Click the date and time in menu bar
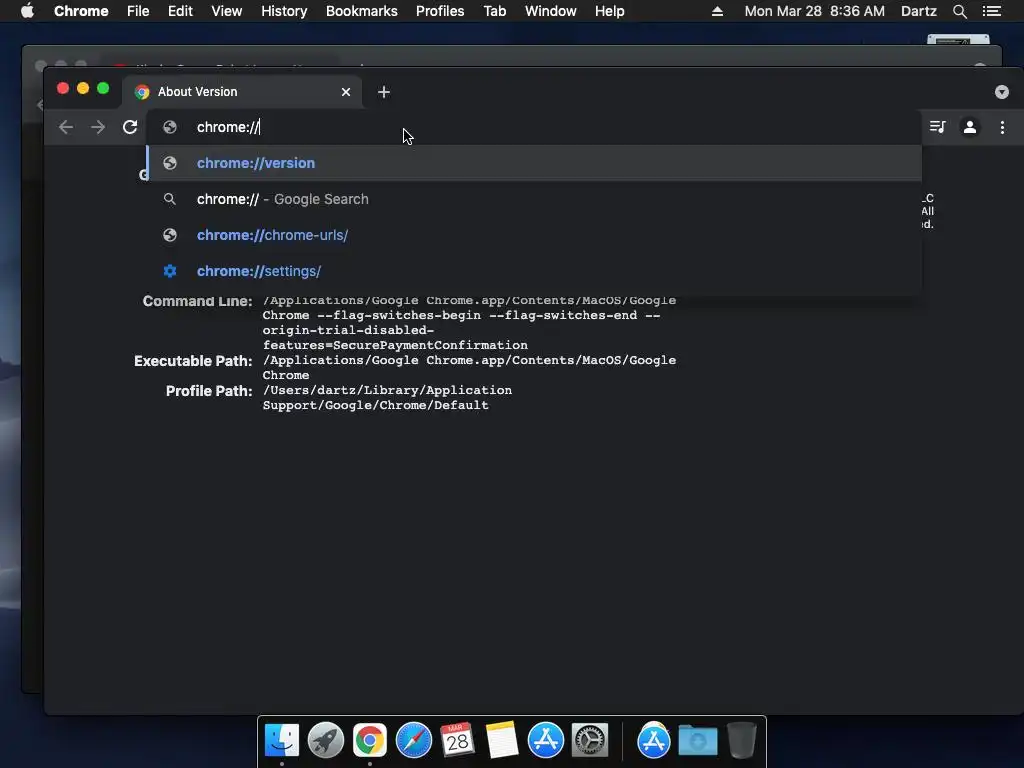1024x768 pixels. tap(814, 11)
